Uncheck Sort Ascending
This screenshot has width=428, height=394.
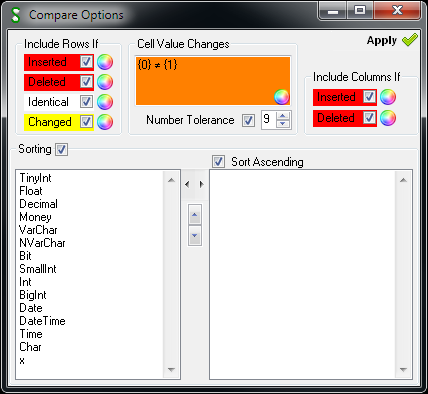point(218,162)
